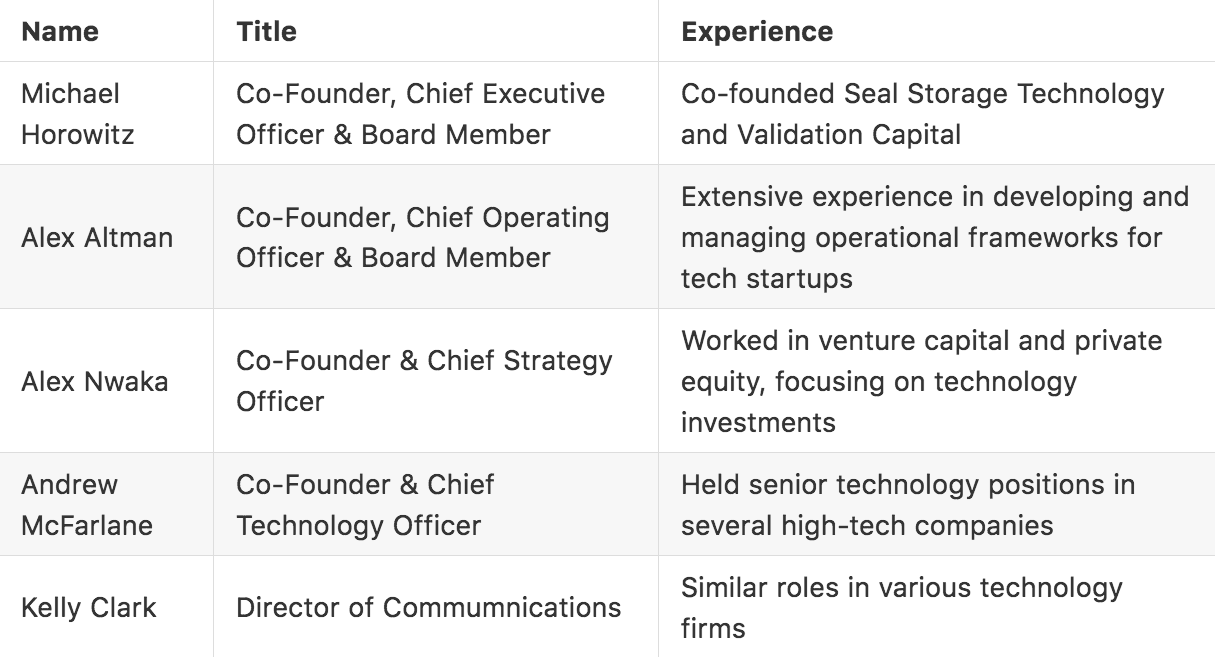Click the Chief Technology Officer title cell
The width and height of the screenshot is (1225, 663).
pos(365,505)
